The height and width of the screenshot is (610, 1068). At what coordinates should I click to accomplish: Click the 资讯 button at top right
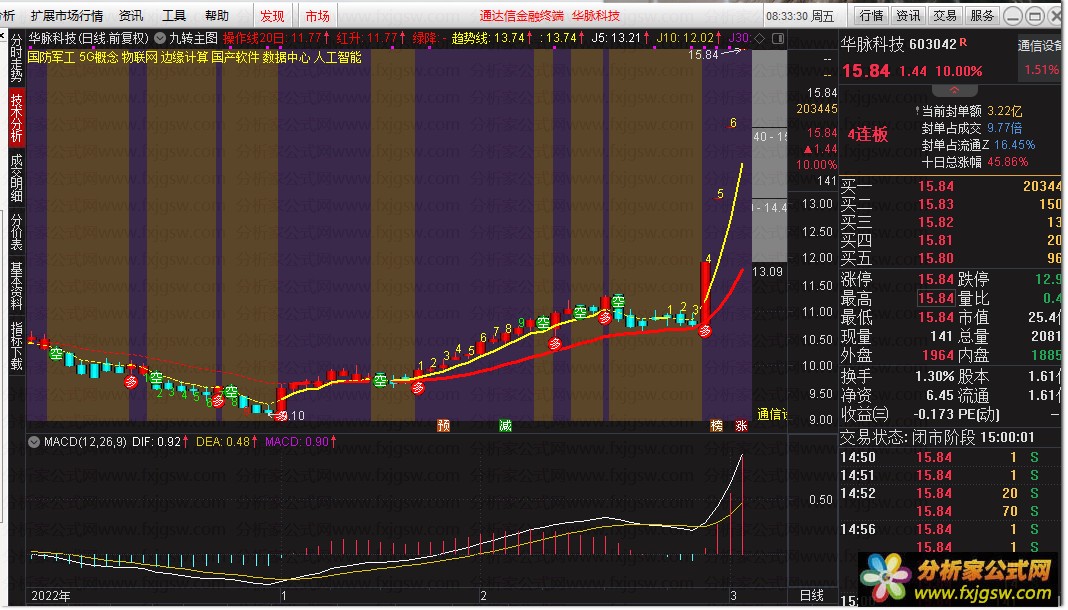click(x=908, y=15)
